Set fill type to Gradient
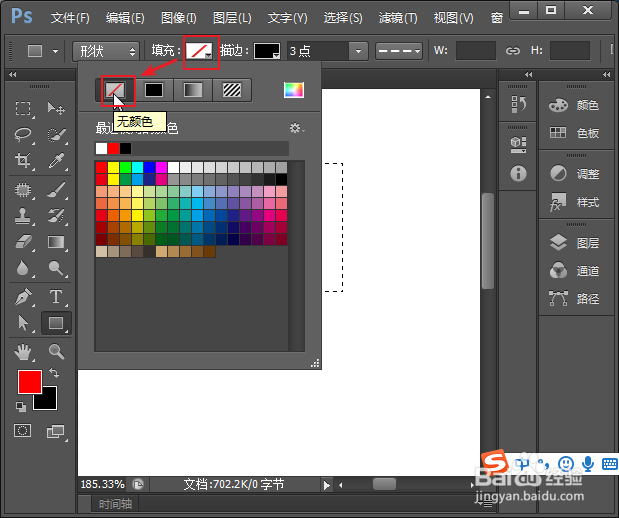 pos(193,90)
